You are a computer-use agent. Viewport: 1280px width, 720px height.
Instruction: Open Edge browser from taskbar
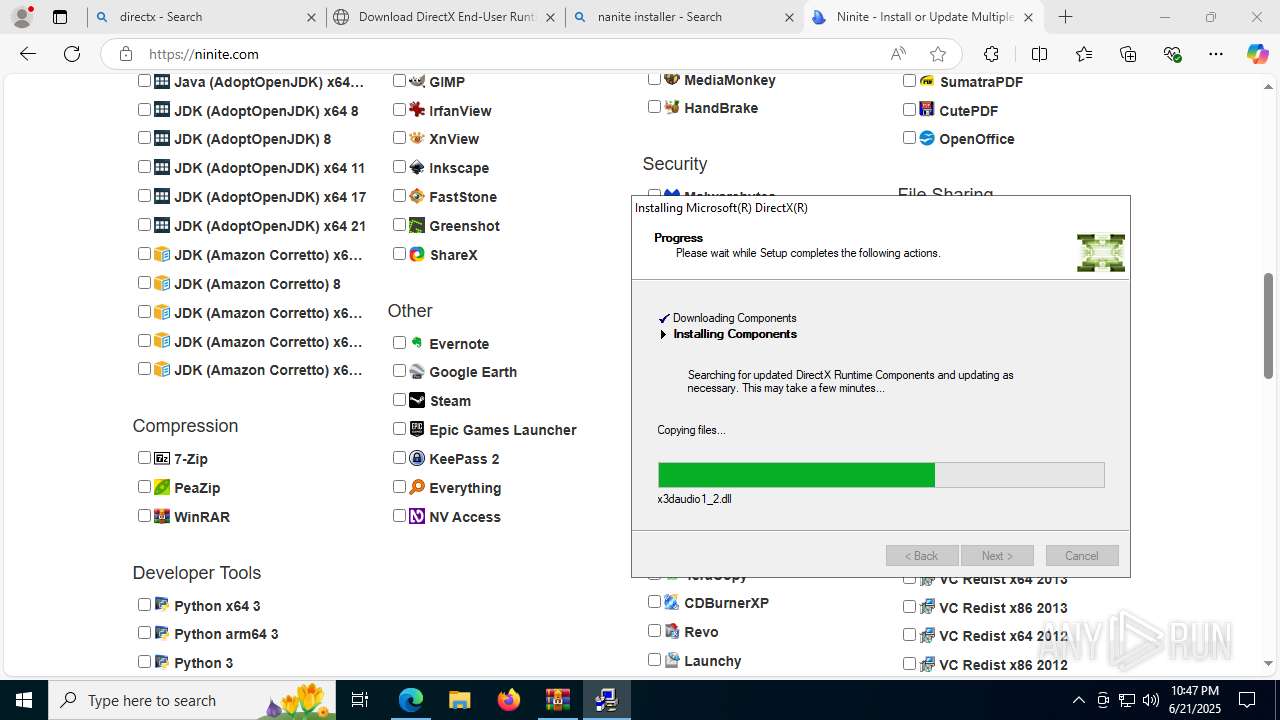[411, 700]
